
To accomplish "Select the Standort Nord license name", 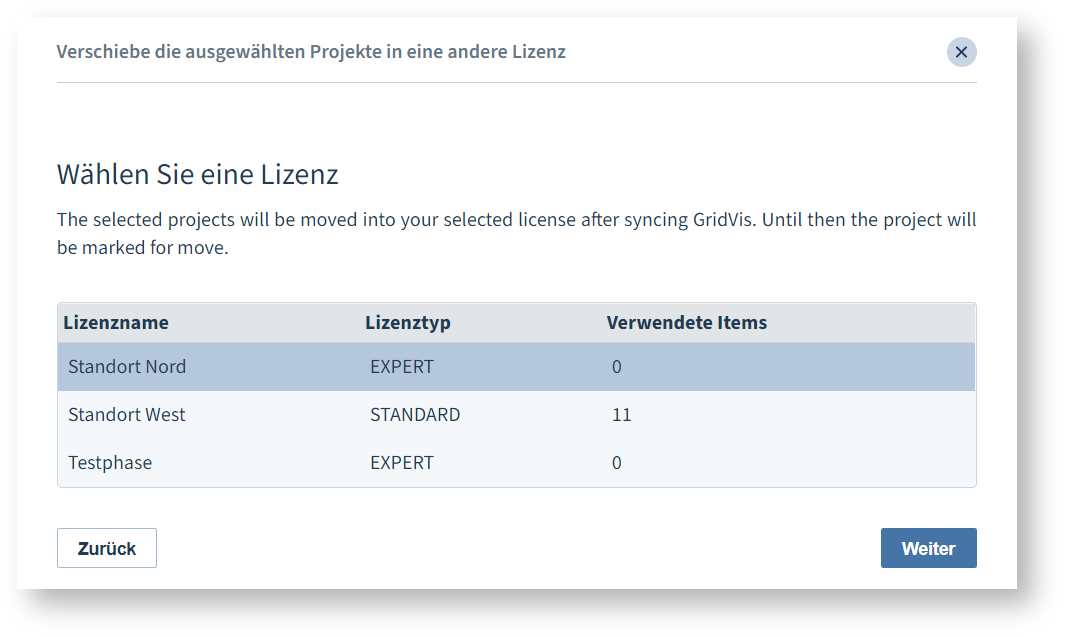I will tap(127, 367).
